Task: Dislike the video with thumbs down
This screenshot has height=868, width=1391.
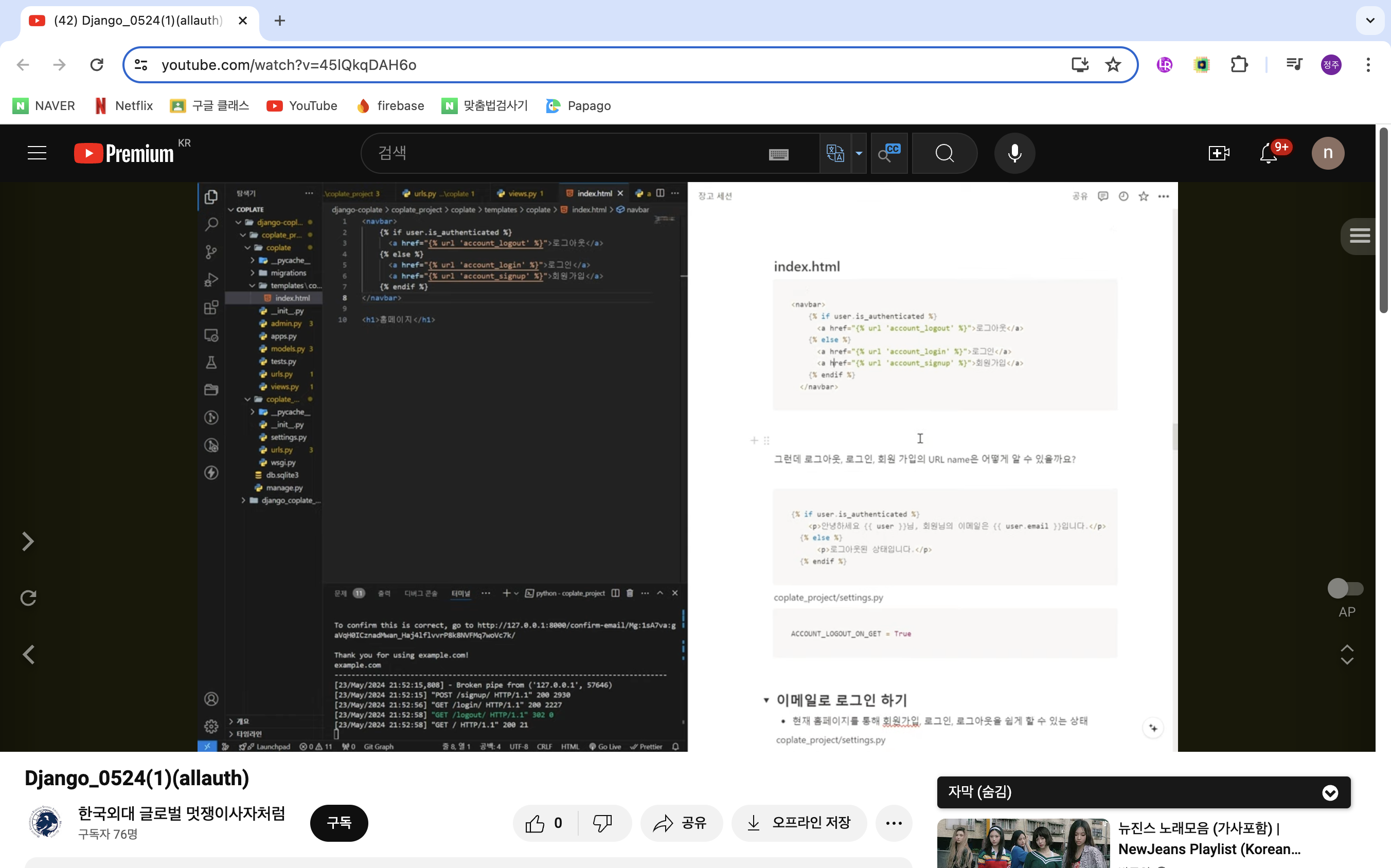Action: (602, 823)
